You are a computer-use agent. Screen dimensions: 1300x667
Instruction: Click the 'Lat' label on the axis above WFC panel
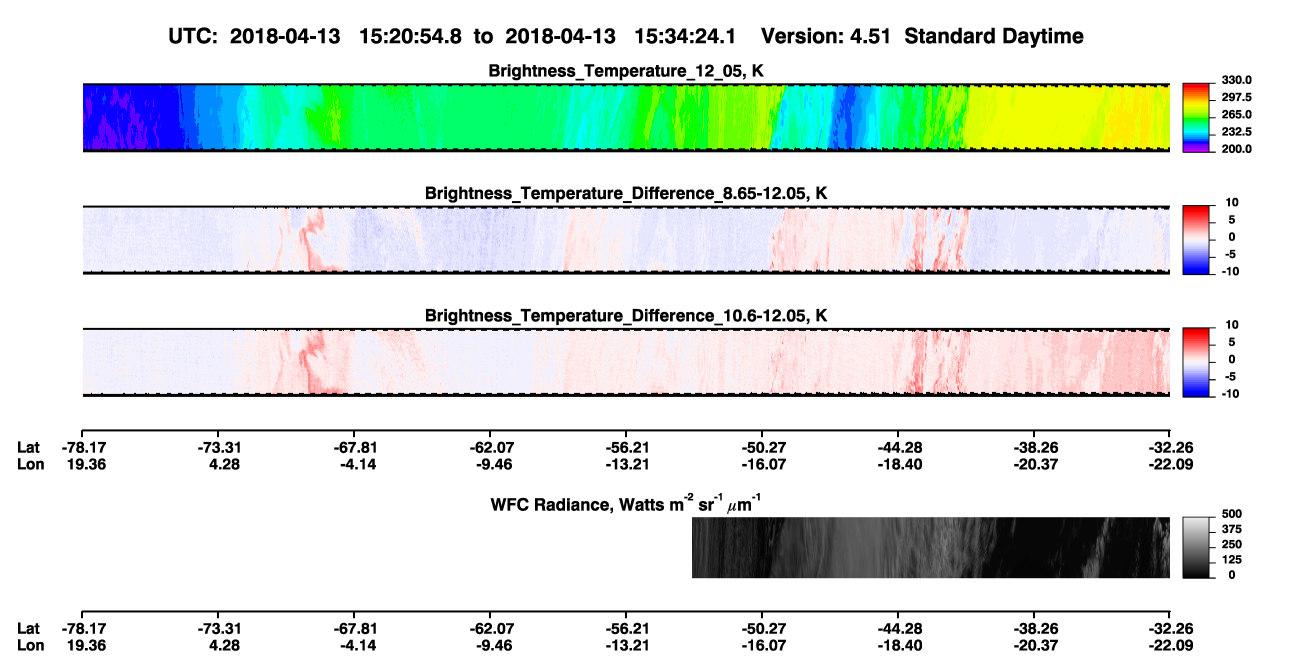pos(29,447)
